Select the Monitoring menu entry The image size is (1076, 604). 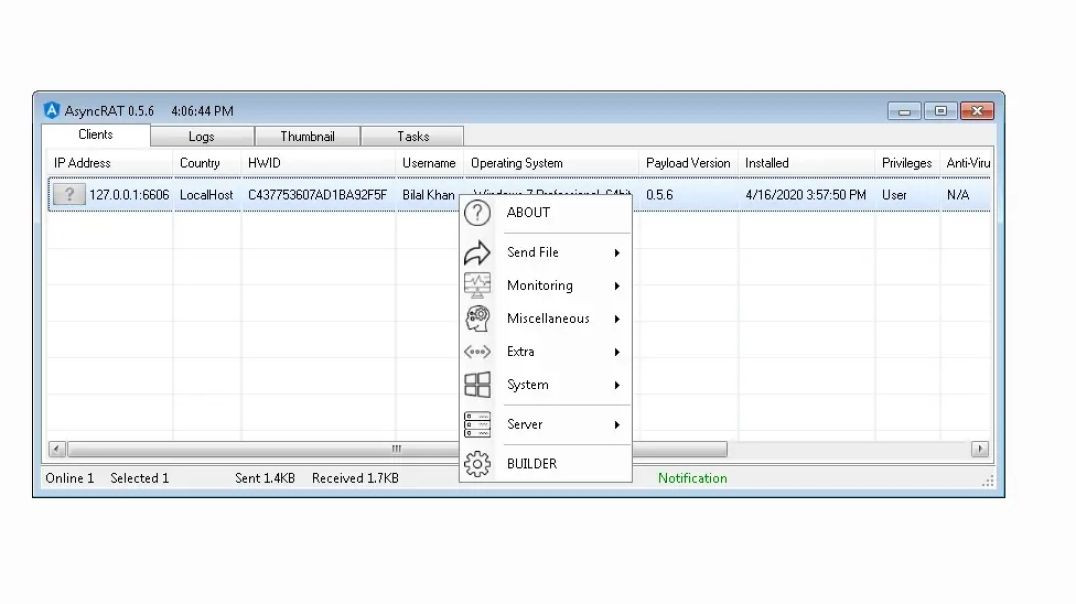pyautogui.click(x=540, y=285)
